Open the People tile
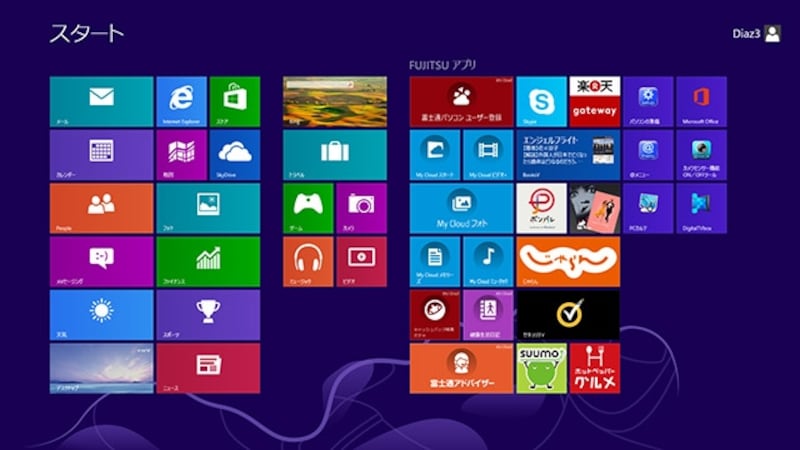800x450 pixels. tap(101, 208)
